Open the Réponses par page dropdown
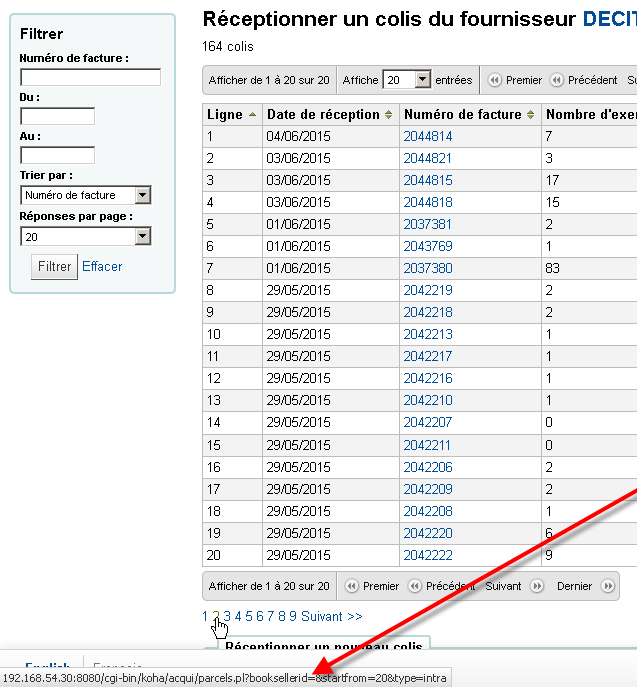This screenshot has height=687, width=637. click(x=85, y=236)
